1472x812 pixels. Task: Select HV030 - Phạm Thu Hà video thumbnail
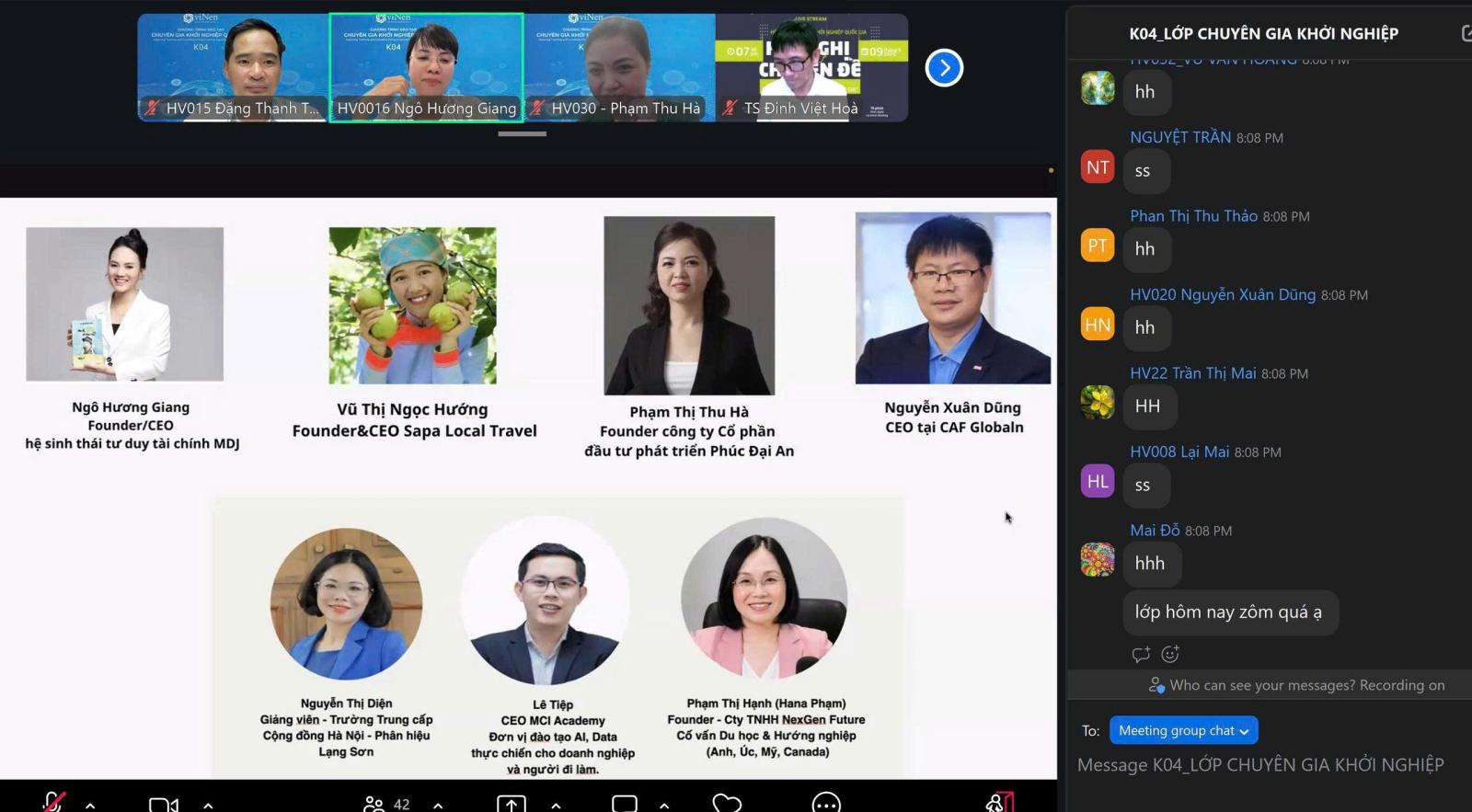pyautogui.click(x=620, y=67)
